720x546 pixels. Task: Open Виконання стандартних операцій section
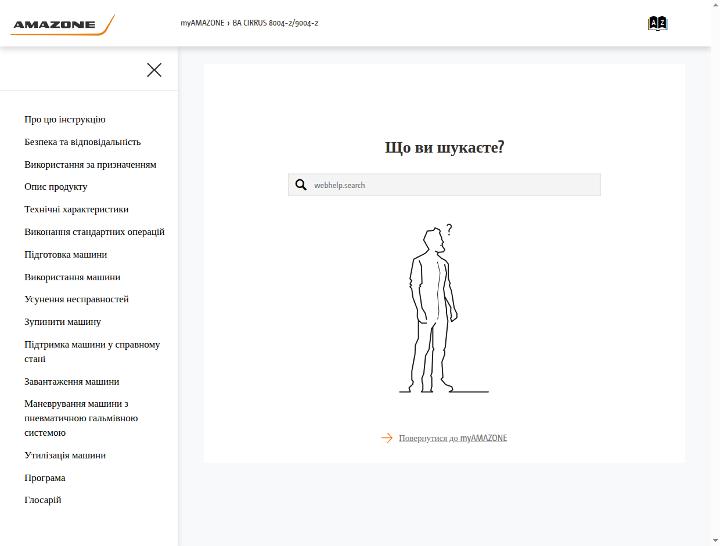pyautogui.click(x=94, y=232)
